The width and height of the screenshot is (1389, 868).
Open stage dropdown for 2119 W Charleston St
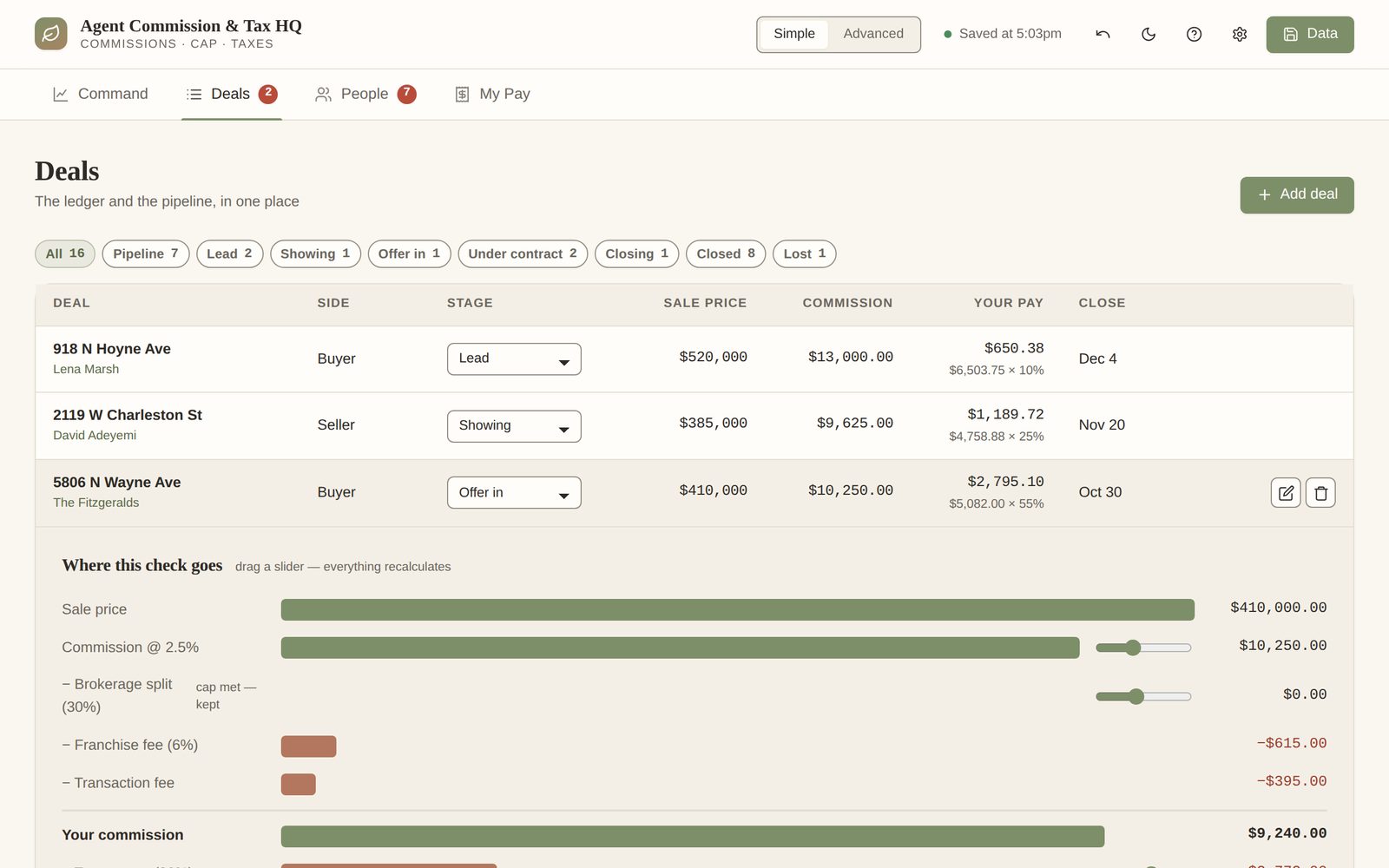(x=514, y=425)
